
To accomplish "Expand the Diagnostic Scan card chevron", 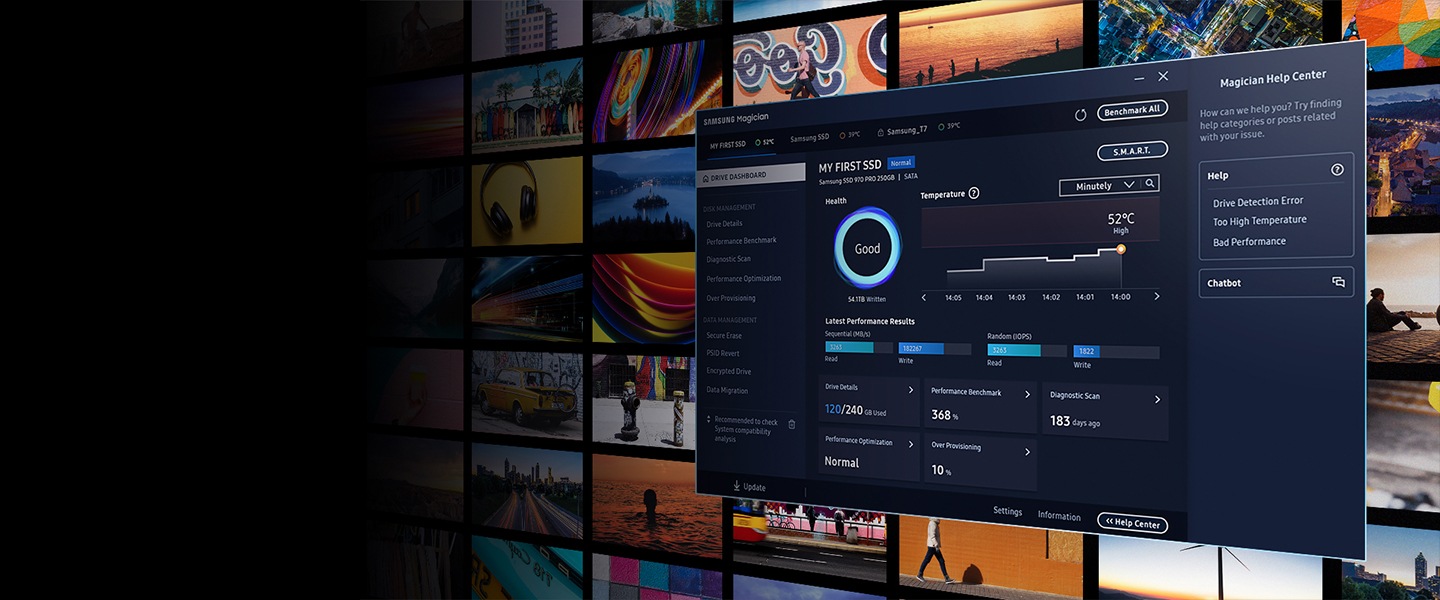I will (1158, 399).
